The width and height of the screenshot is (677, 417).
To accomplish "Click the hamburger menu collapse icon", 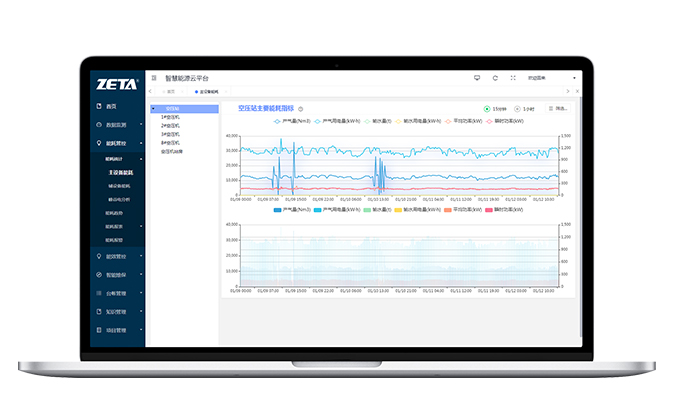I will (154, 78).
